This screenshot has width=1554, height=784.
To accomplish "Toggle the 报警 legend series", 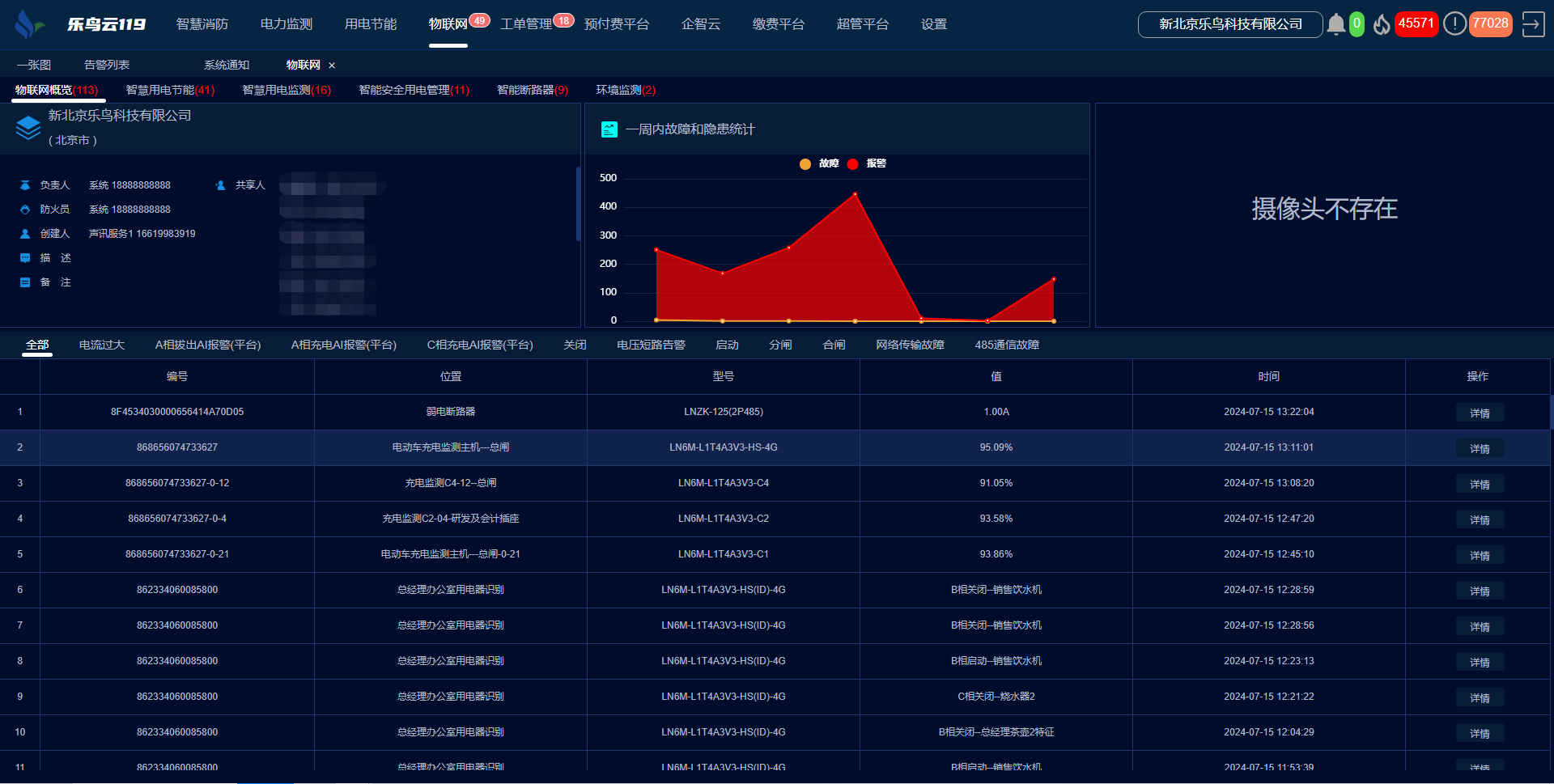I will click(x=867, y=163).
